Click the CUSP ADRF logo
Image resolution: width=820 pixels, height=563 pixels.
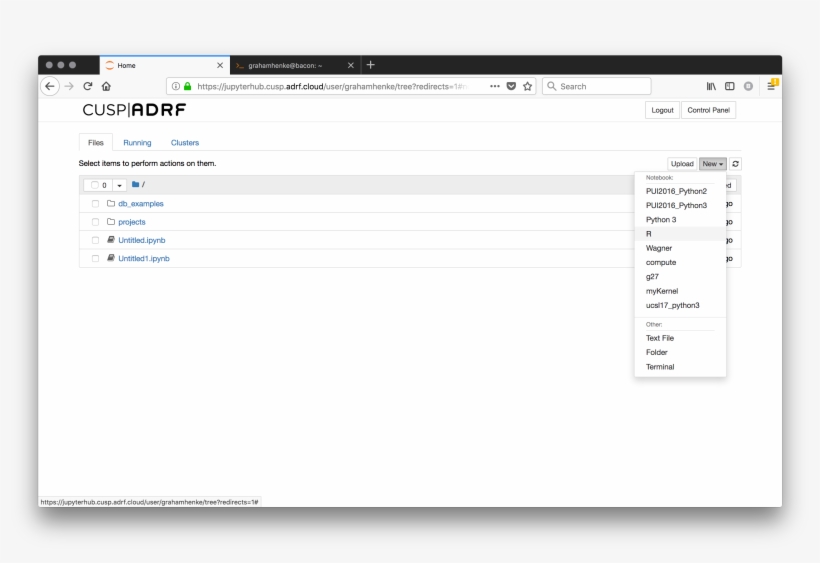(x=134, y=110)
